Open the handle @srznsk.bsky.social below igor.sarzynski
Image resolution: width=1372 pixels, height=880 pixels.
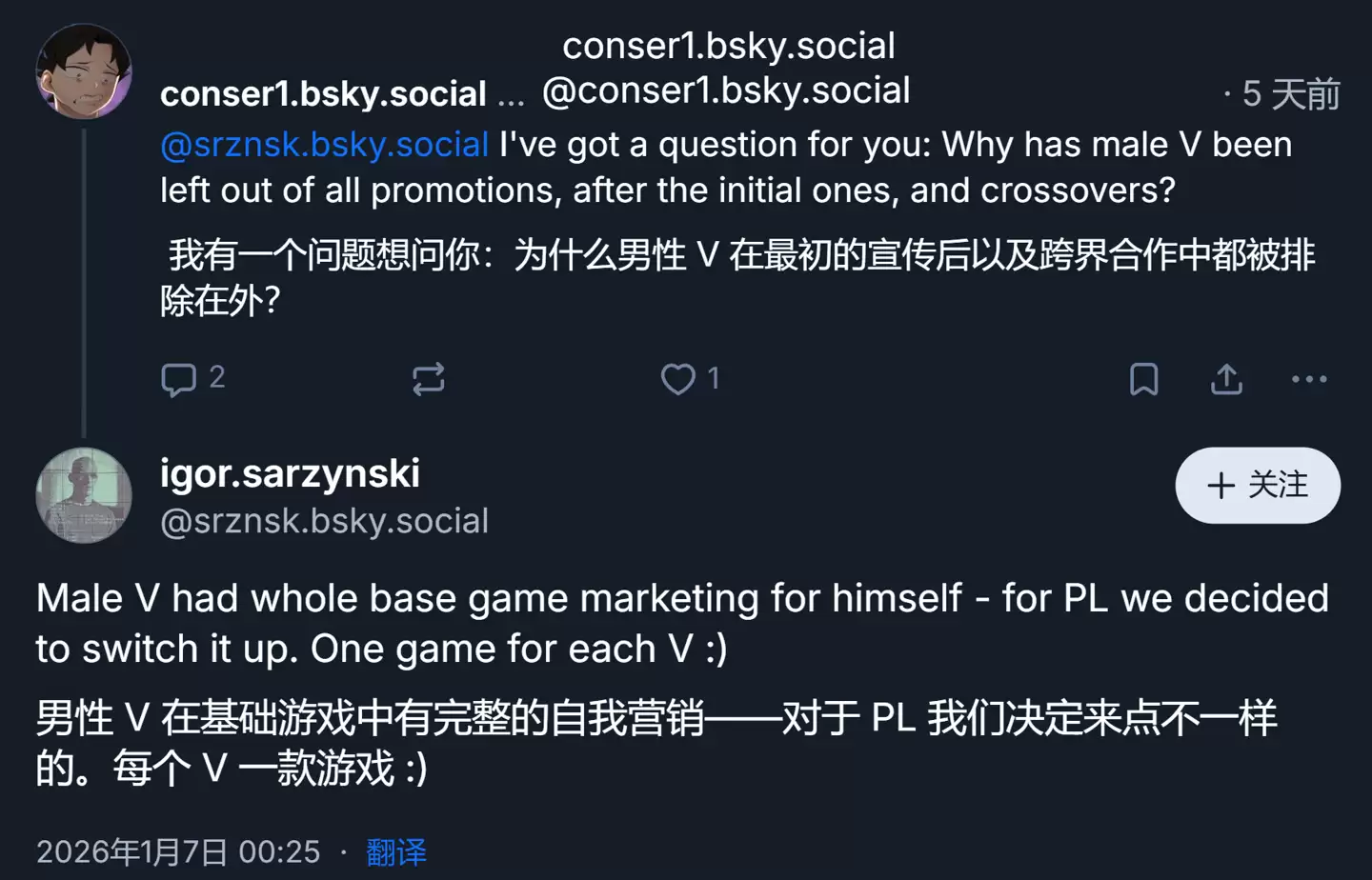click(x=324, y=520)
